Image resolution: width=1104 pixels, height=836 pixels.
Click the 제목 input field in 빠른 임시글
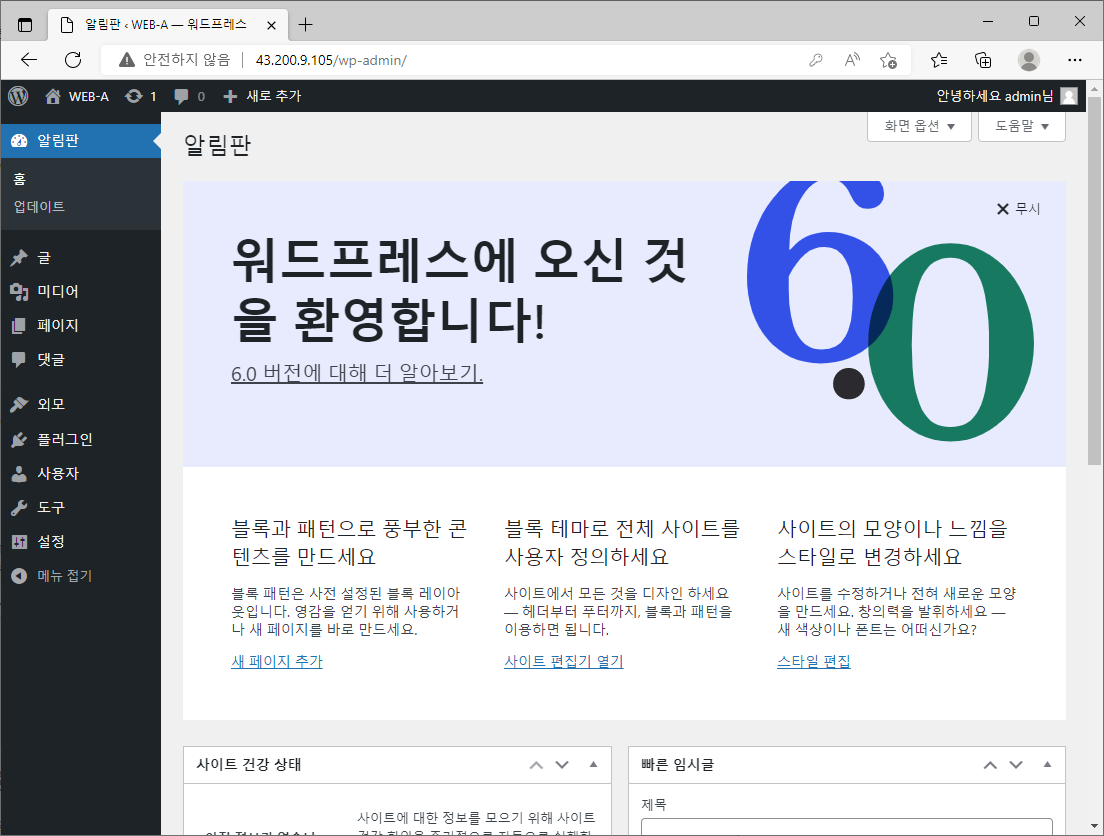point(846,827)
